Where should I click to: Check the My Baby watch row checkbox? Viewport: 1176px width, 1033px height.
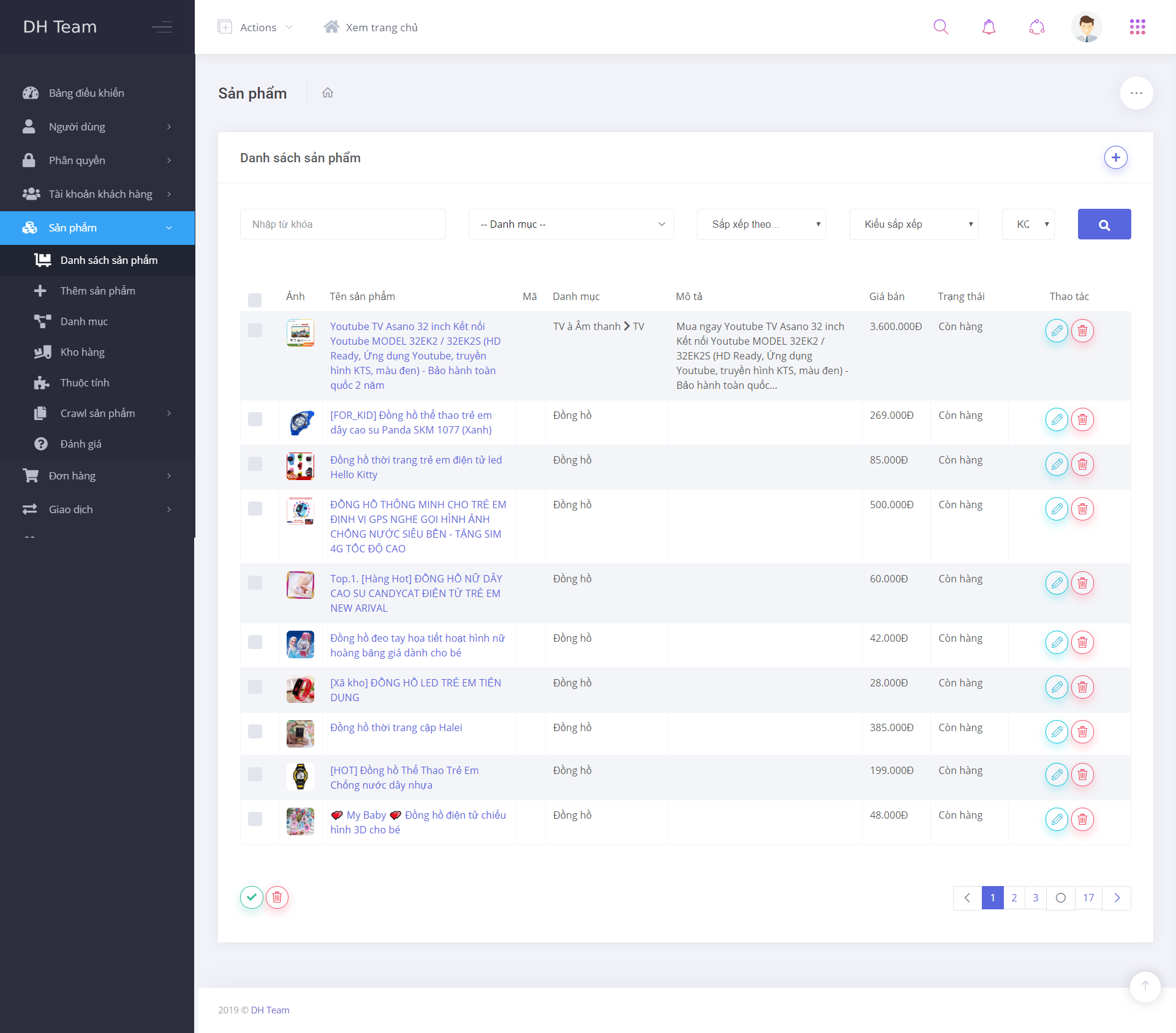pos(255,819)
